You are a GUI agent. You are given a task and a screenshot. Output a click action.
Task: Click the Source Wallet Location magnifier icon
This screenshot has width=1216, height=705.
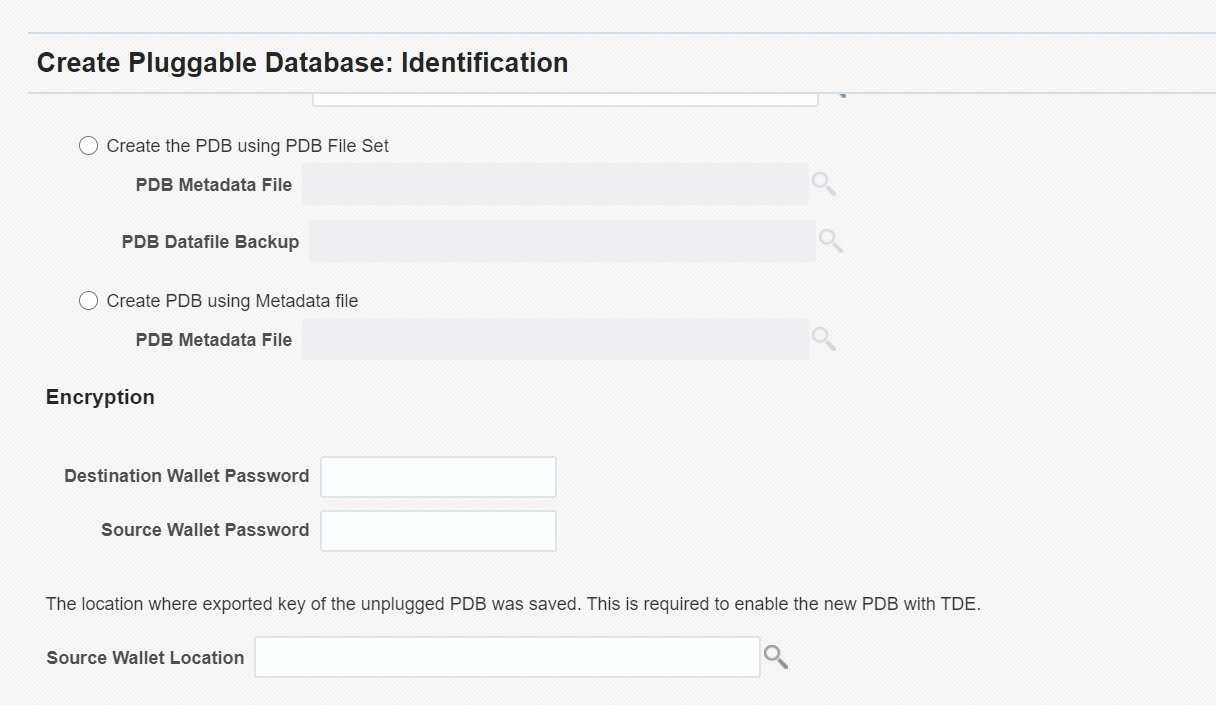coord(776,657)
